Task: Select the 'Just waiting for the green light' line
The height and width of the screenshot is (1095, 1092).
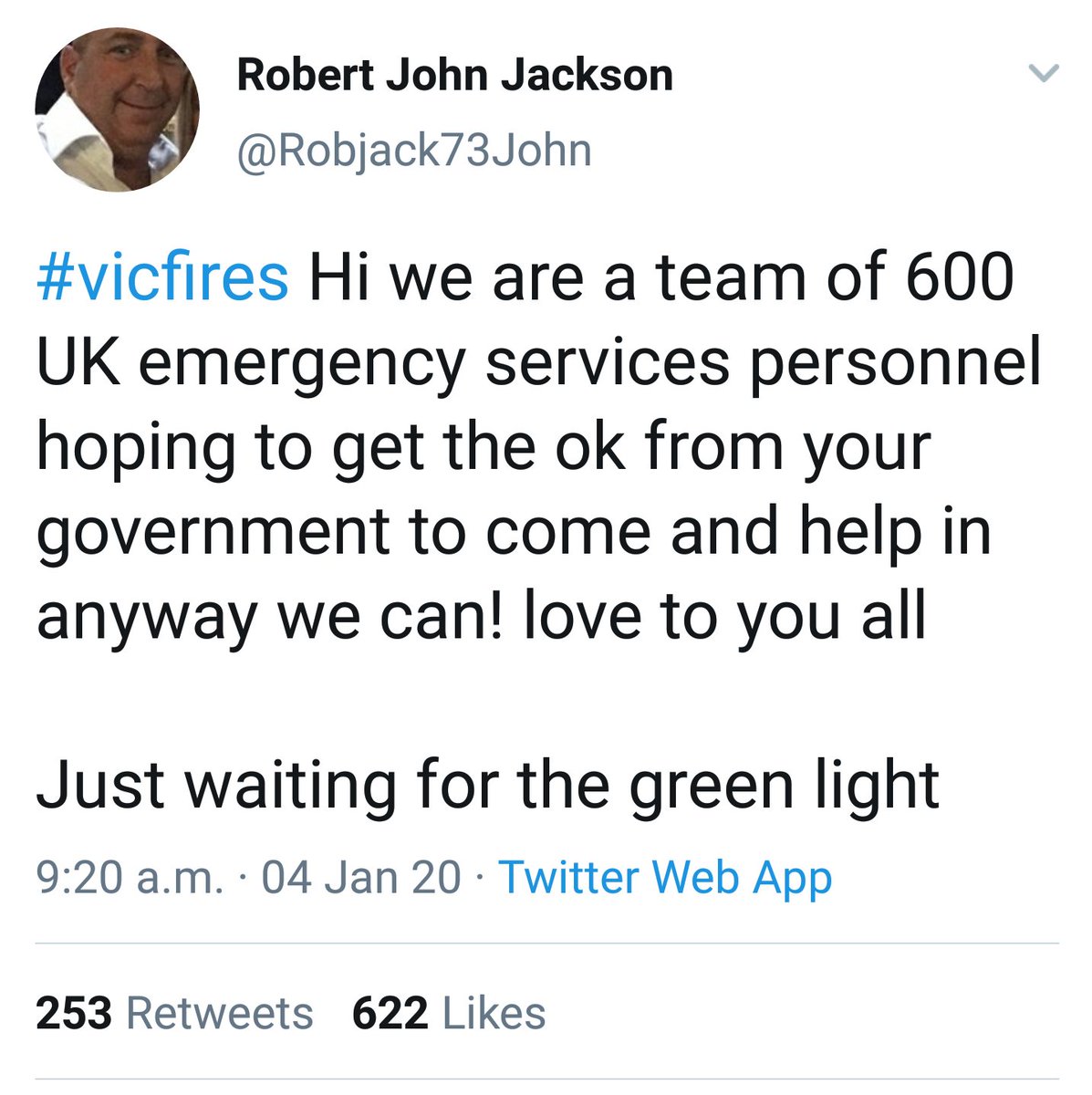Action: [x=488, y=788]
